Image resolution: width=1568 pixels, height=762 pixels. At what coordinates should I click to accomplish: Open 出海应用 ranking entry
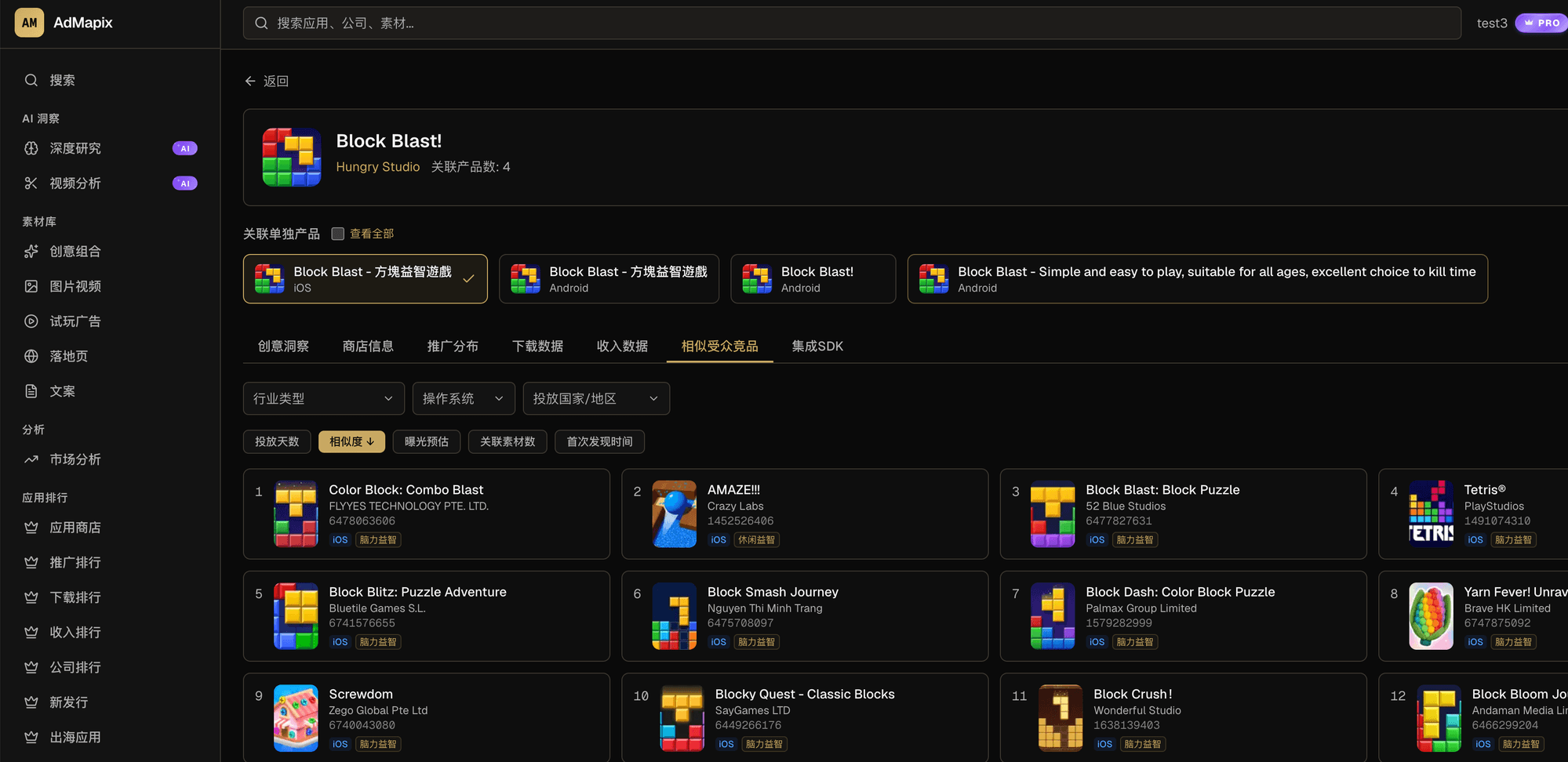110,737
